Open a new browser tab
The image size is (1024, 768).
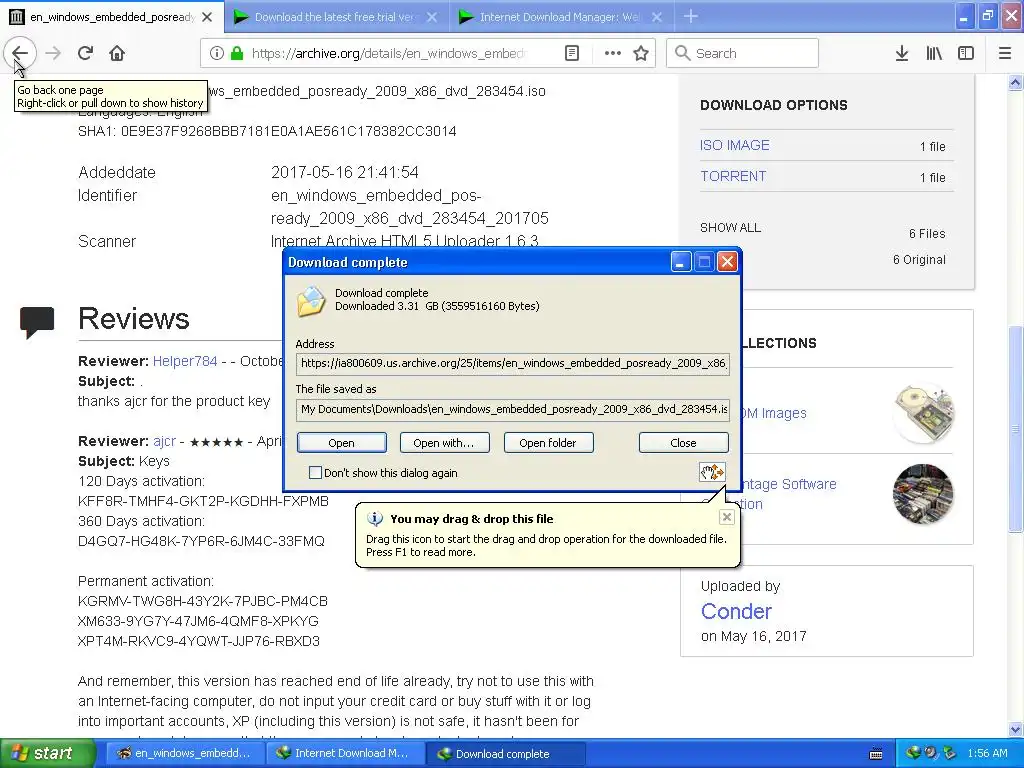pyautogui.click(x=690, y=16)
